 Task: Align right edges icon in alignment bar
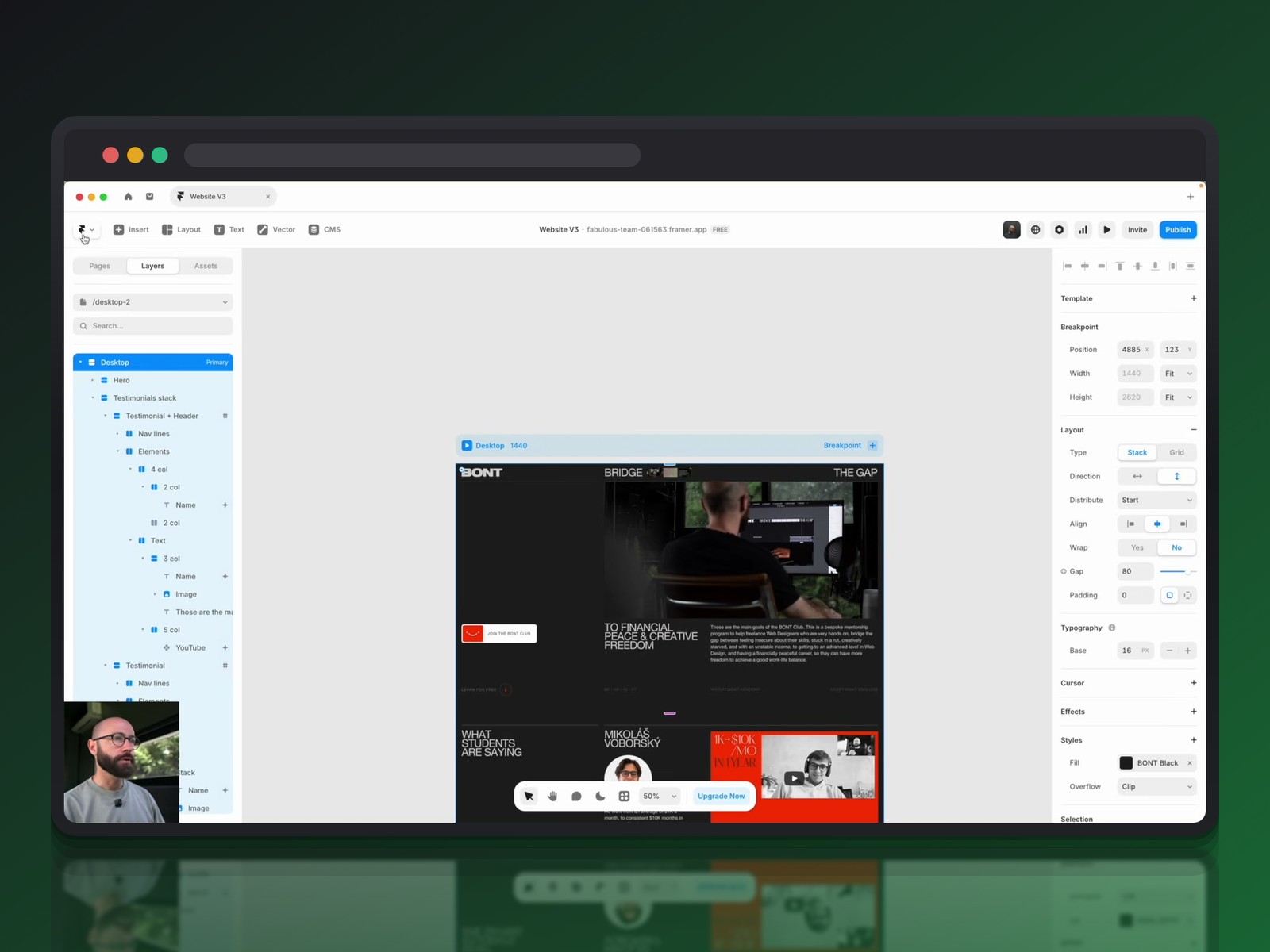pyautogui.click(x=1103, y=266)
